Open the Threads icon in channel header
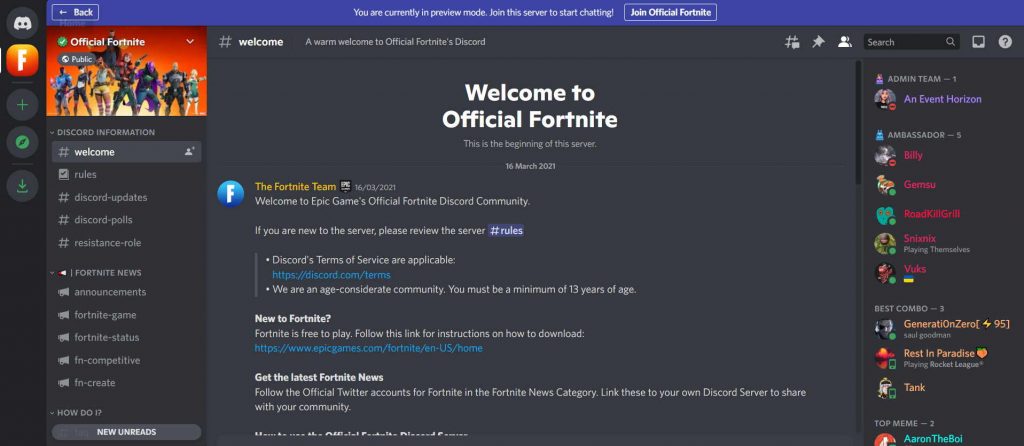1024x446 pixels. [792, 42]
